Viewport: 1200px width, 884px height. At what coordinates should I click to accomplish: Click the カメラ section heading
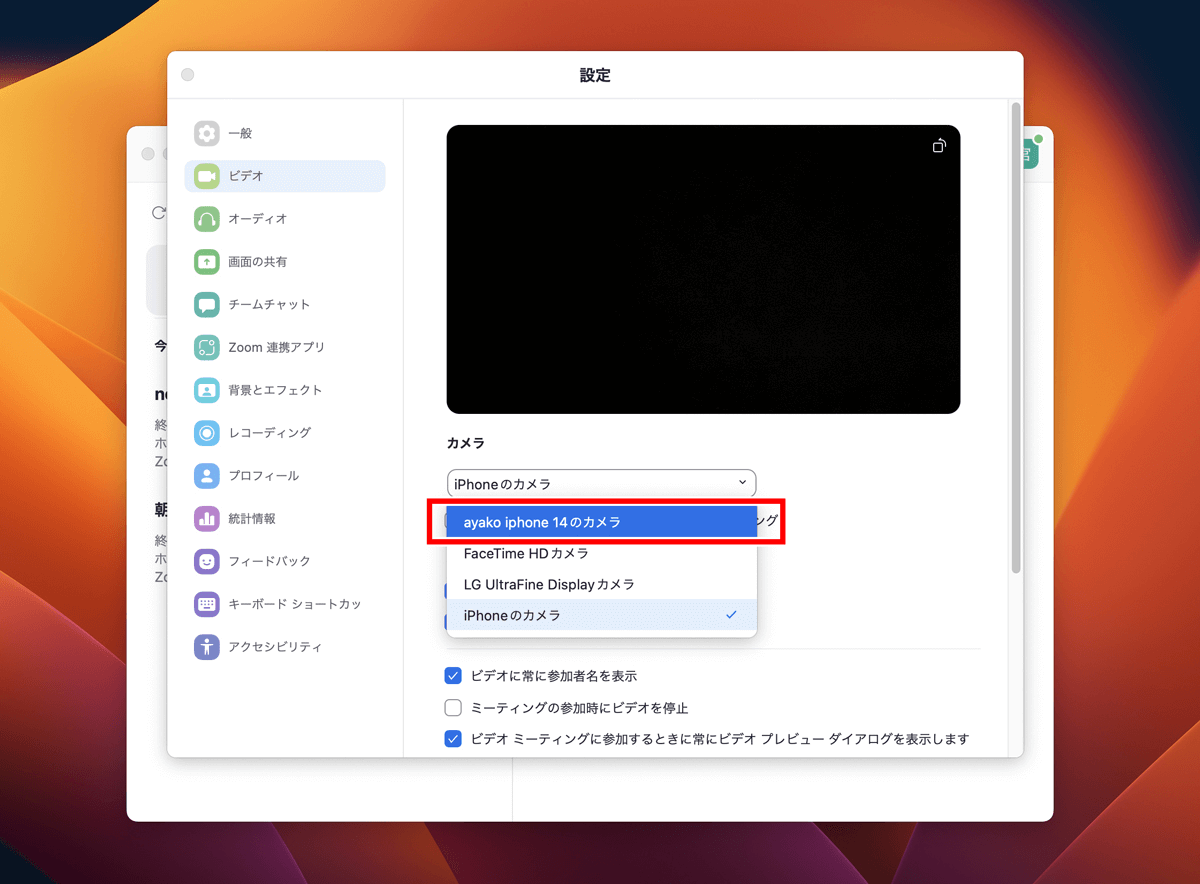click(466, 443)
